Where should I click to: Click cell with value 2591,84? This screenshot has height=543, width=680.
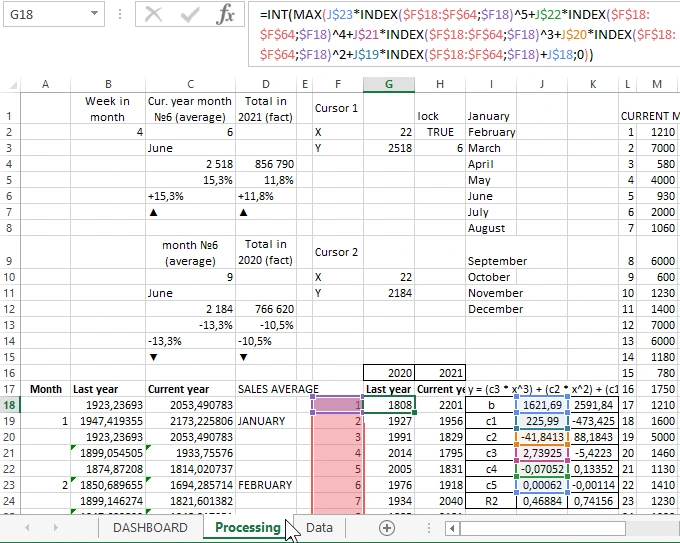click(593, 405)
